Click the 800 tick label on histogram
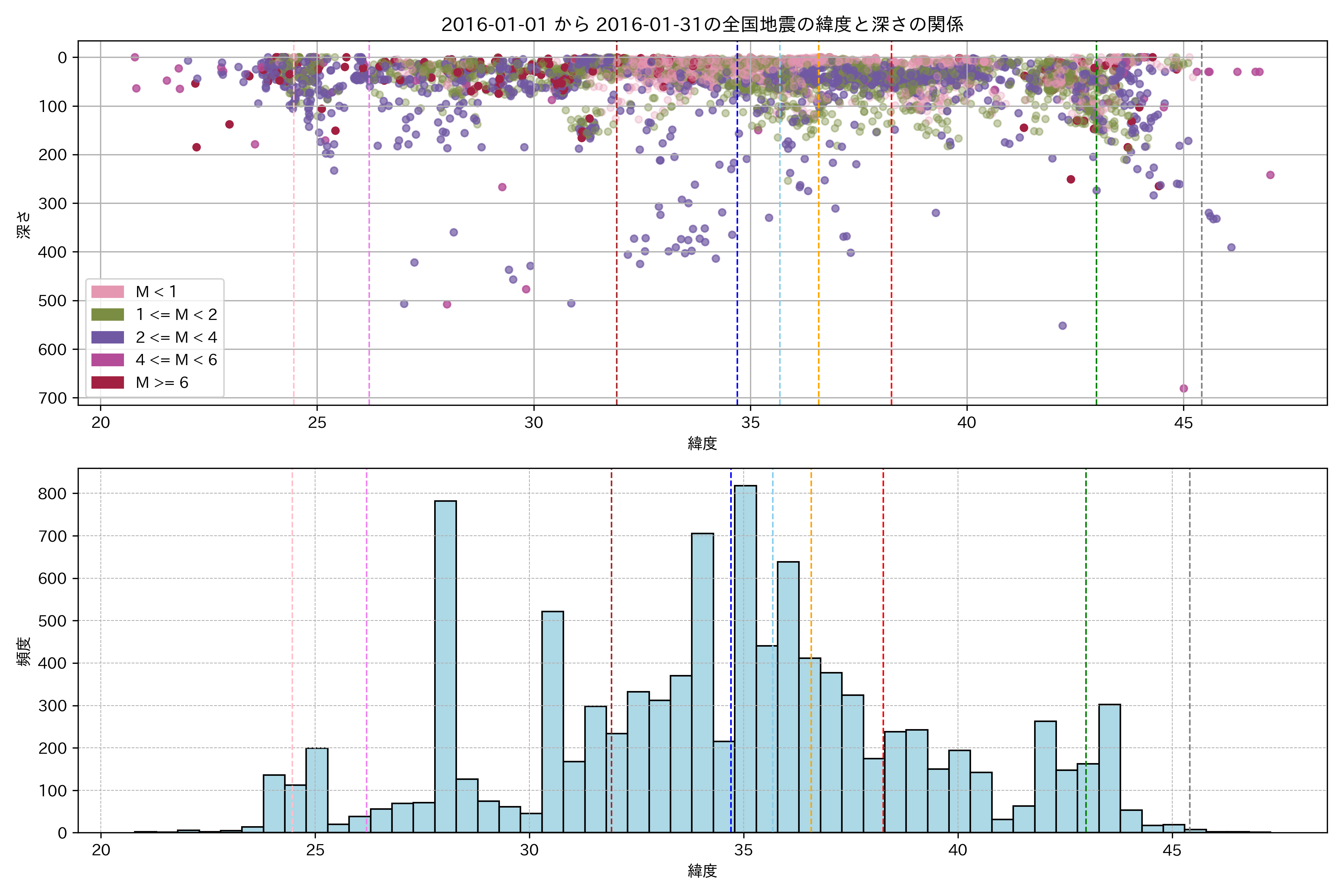The height and width of the screenshot is (896, 1344). click(x=53, y=494)
